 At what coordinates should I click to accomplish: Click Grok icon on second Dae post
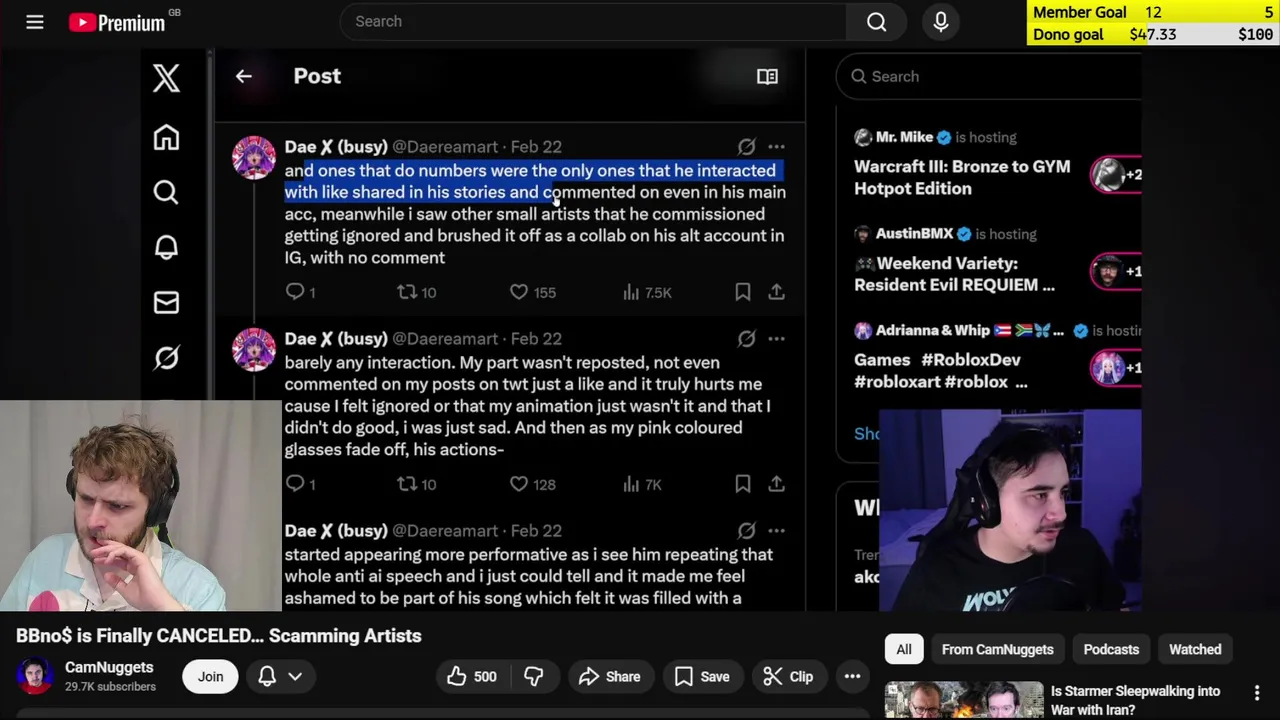click(747, 338)
